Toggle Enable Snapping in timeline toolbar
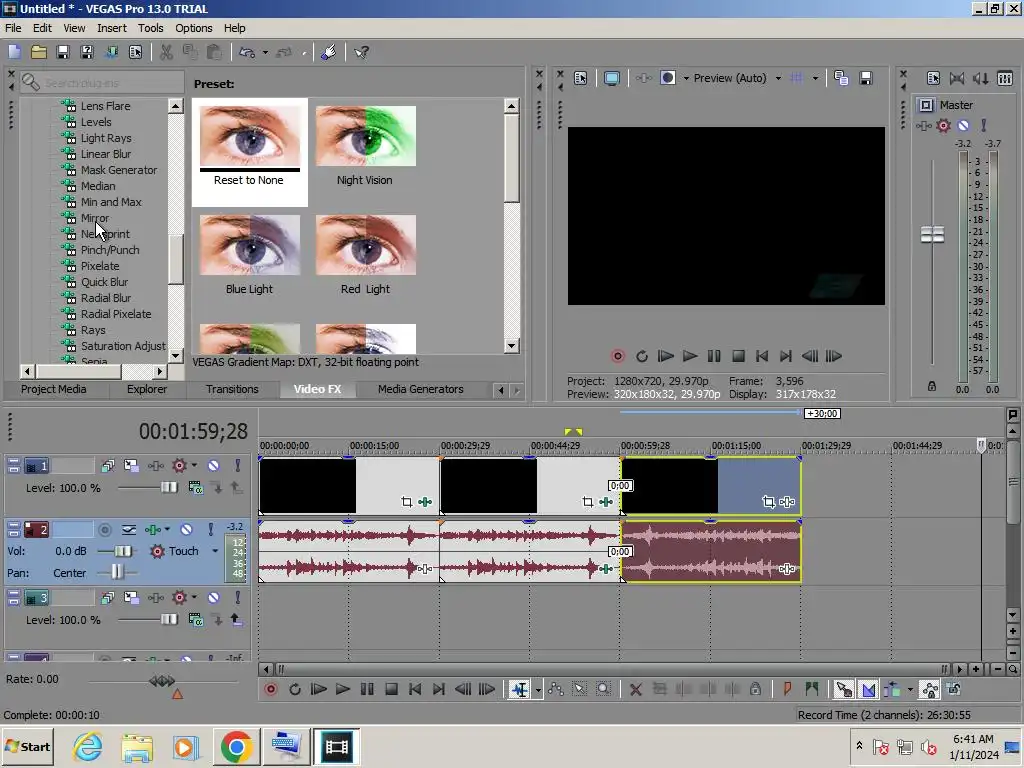The image size is (1024, 768). coord(844,690)
